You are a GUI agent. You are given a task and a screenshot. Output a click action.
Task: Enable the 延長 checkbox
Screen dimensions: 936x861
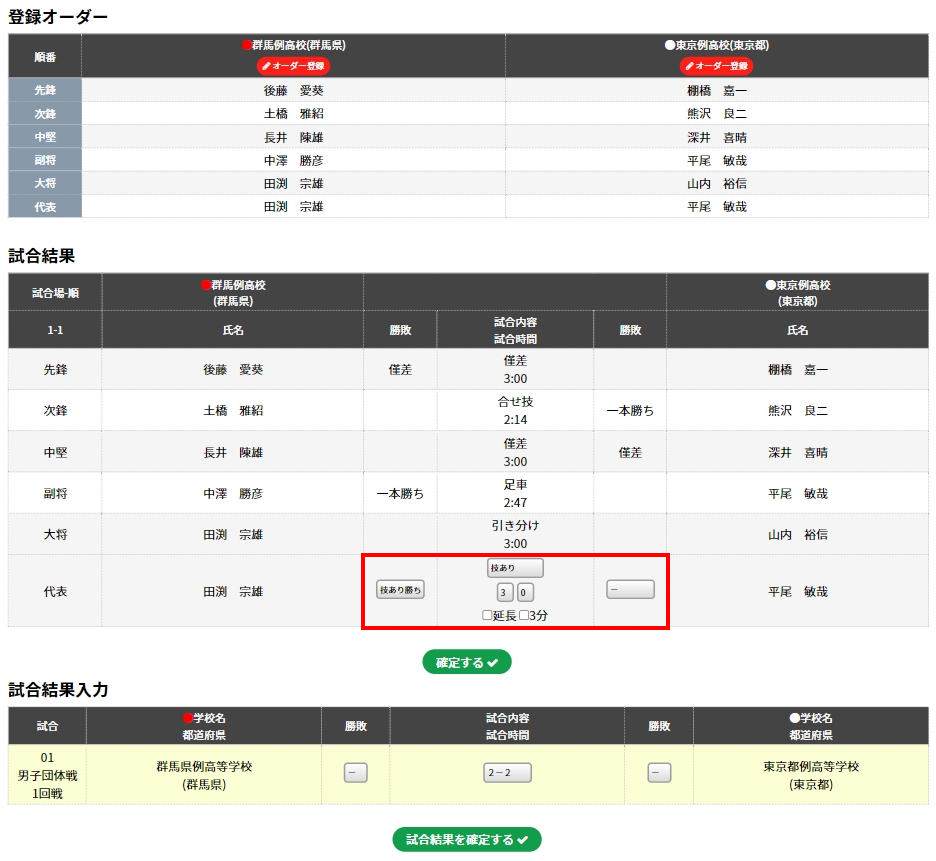(487, 615)
